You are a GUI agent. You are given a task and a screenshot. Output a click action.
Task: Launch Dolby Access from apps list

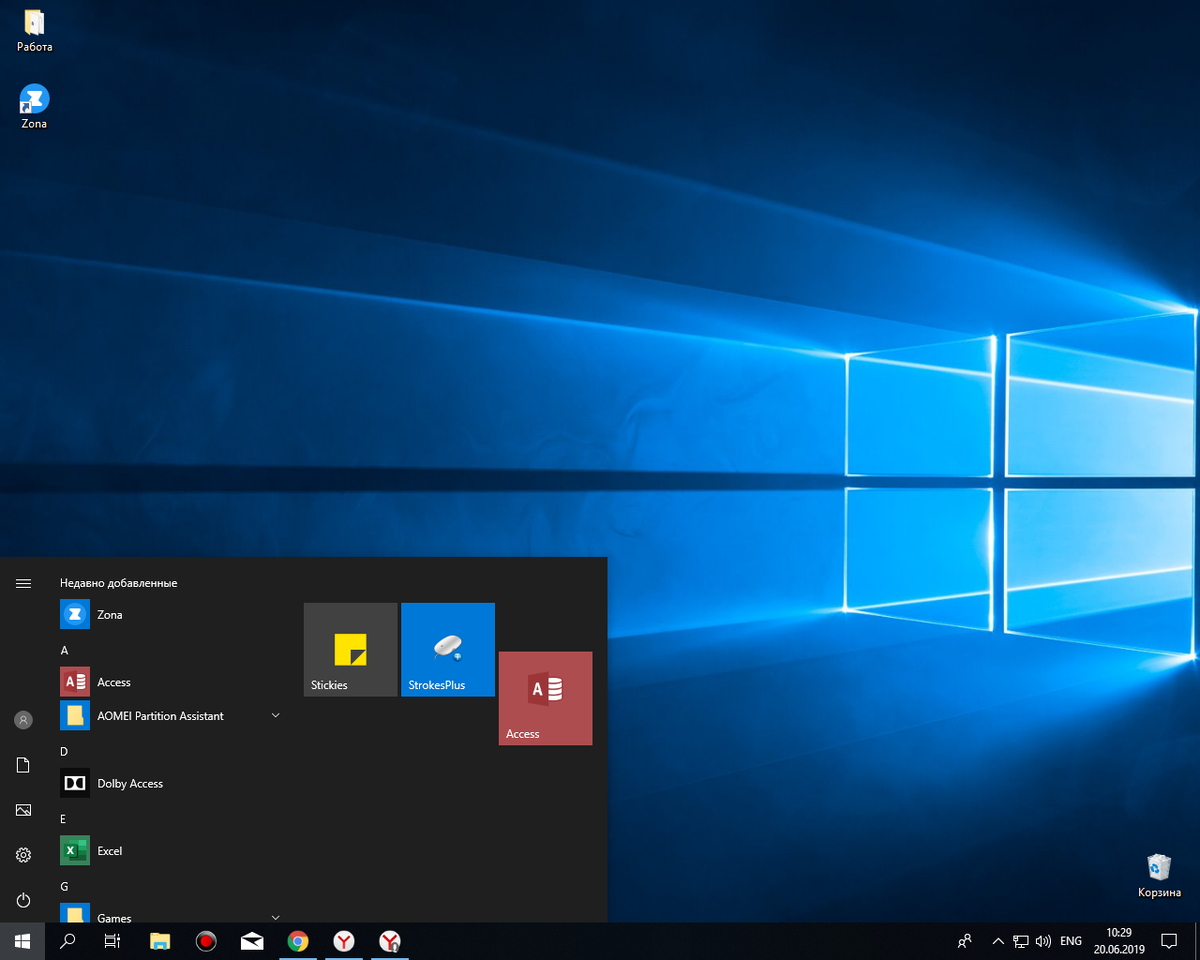tap(172, 783)
